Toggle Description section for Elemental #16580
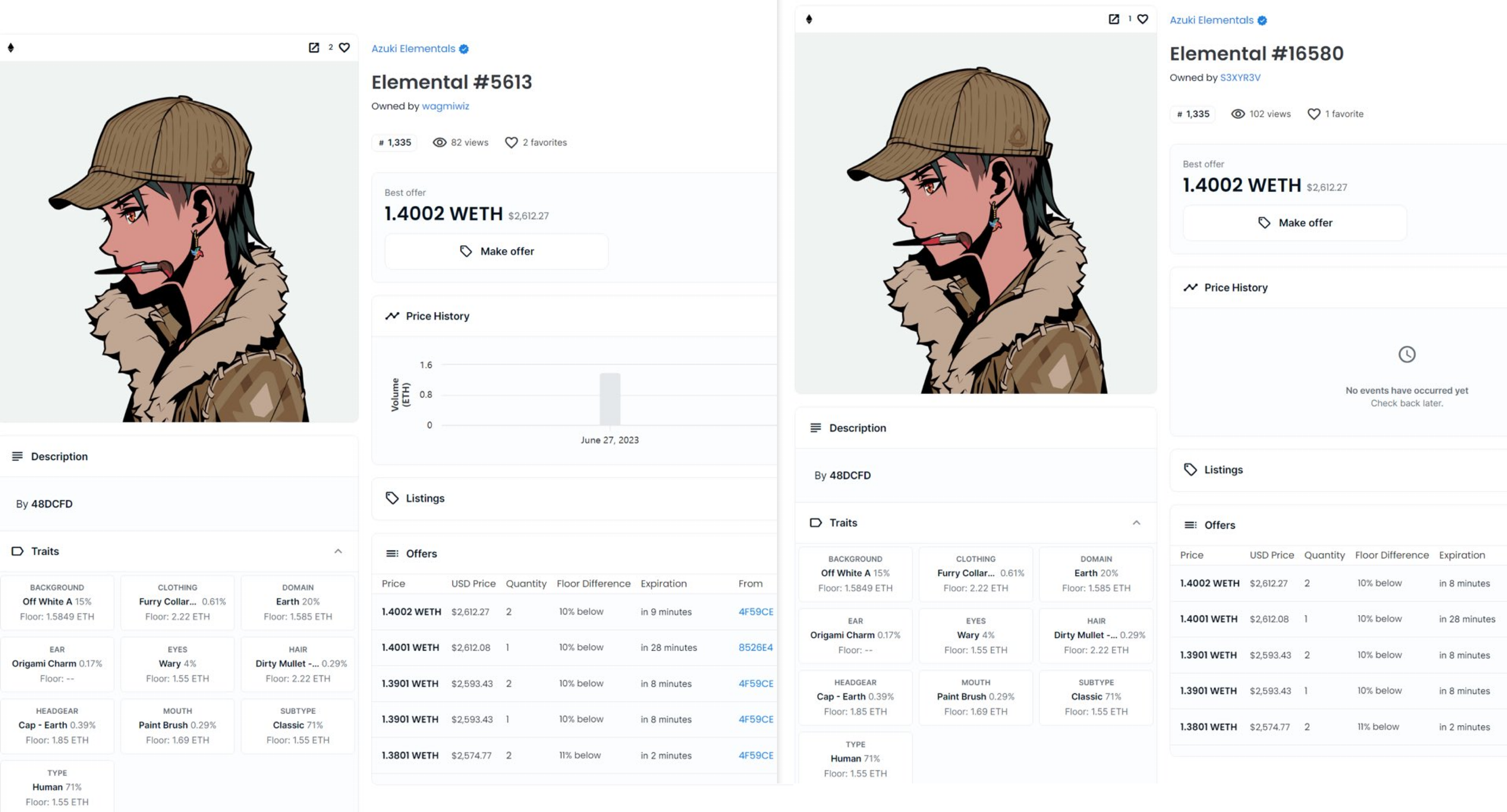Screen dimensions: 1507x812 pyautogui.click(x=976, y=428)
